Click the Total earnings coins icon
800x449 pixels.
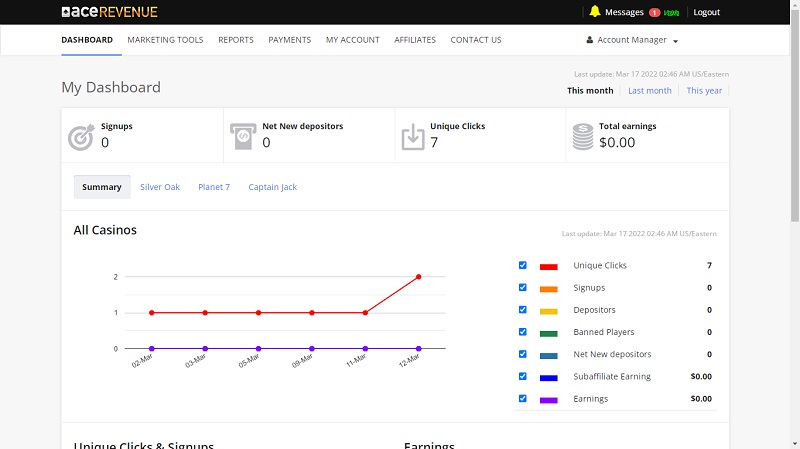pyautogui.click(x=583, y=137)
